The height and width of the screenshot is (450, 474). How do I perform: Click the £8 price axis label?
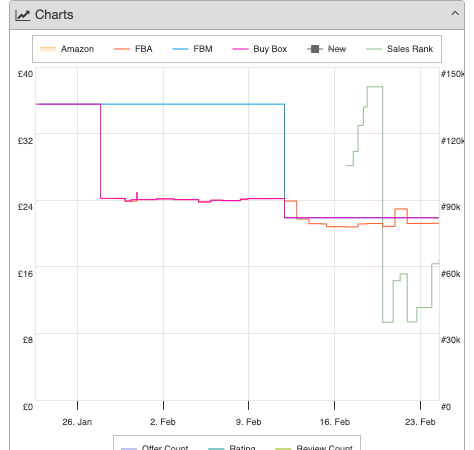[x=28, y=340]
